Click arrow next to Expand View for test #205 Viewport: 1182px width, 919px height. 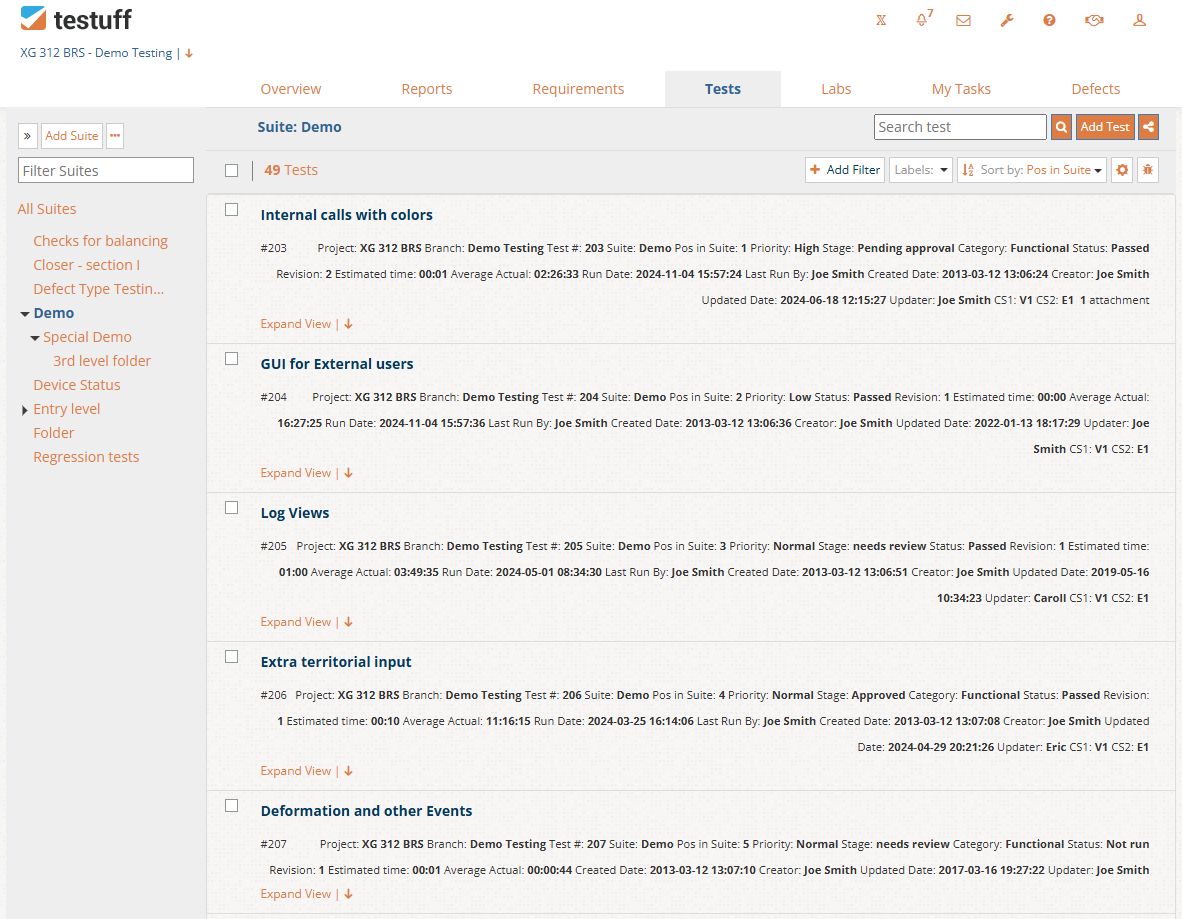348,622
